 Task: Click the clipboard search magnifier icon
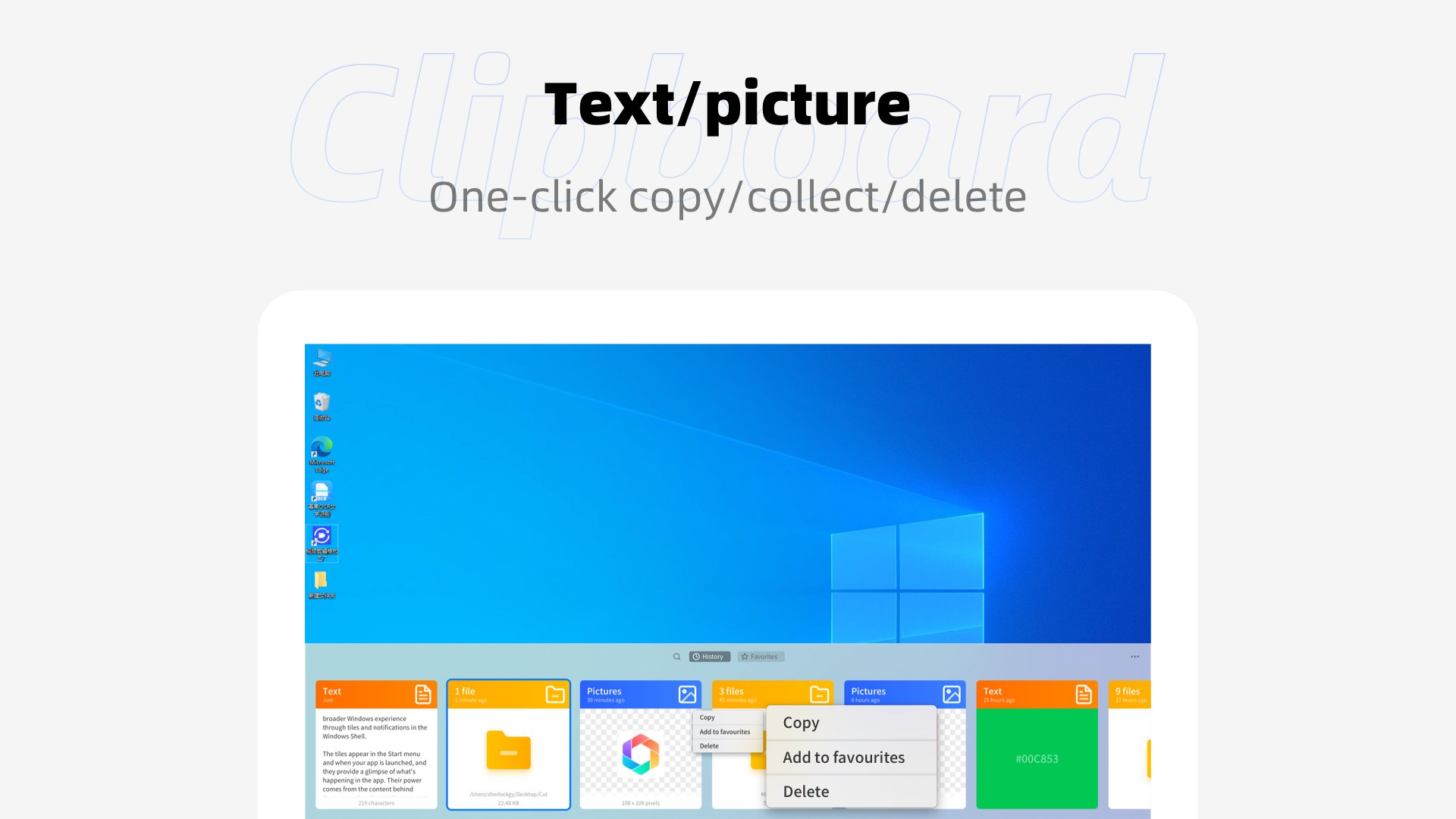coord(676,657)
